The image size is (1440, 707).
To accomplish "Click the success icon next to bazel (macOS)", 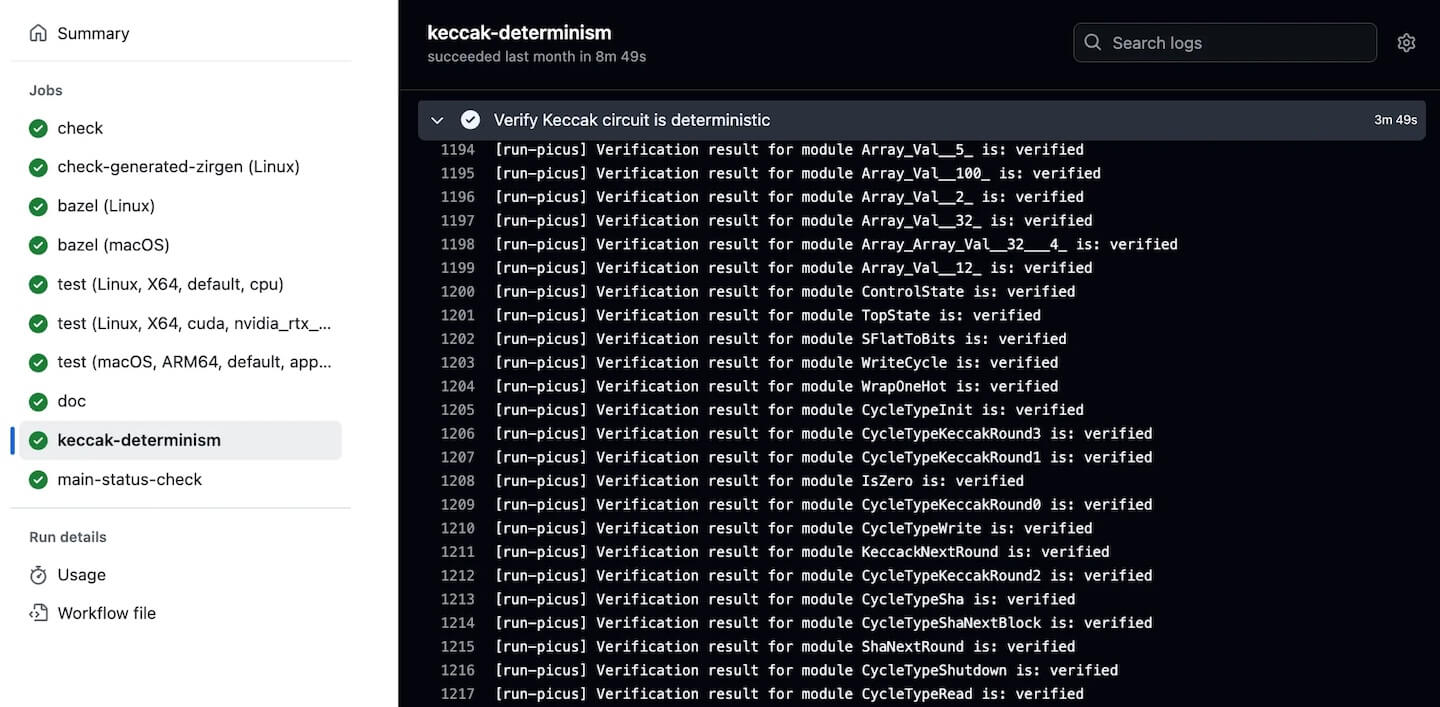I will 38,245.
